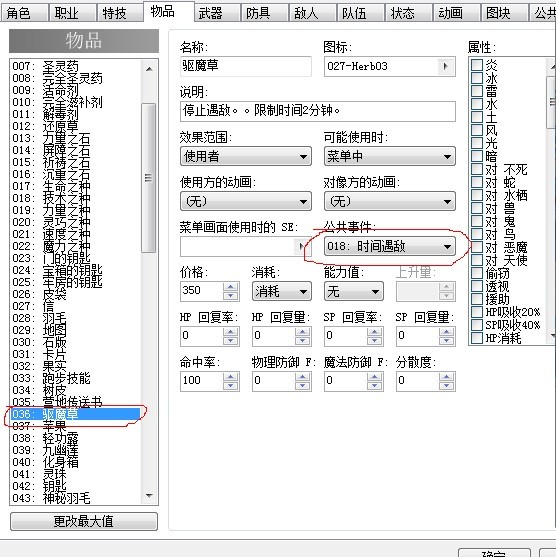The width and height of the screenshot is (556, 557).
Task: Go to the 敌人 tab
Action: pos(312,13)
